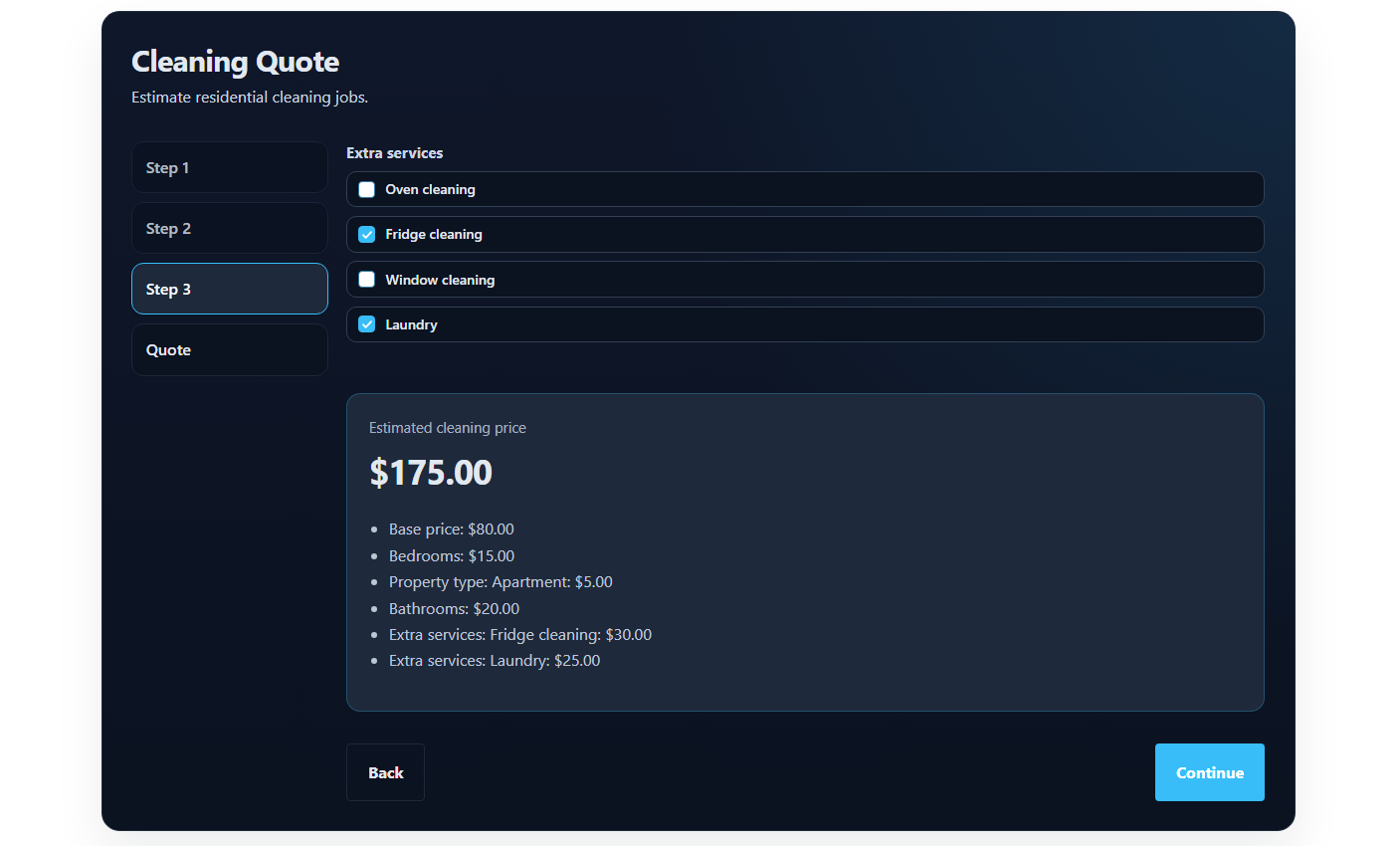The width and height of the screenshot is (1400, 846).
Task: Click the 'Cleaning Quote' heading
Action: (x=236, y=62)
